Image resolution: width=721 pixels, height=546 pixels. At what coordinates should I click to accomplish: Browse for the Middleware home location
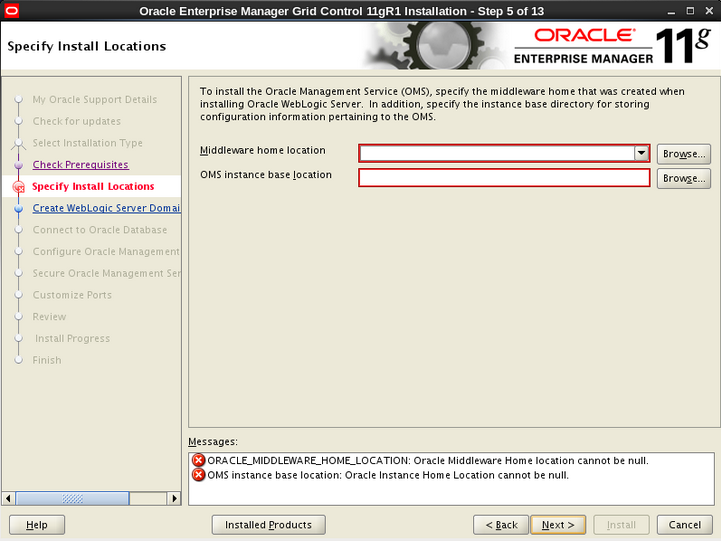684,154
